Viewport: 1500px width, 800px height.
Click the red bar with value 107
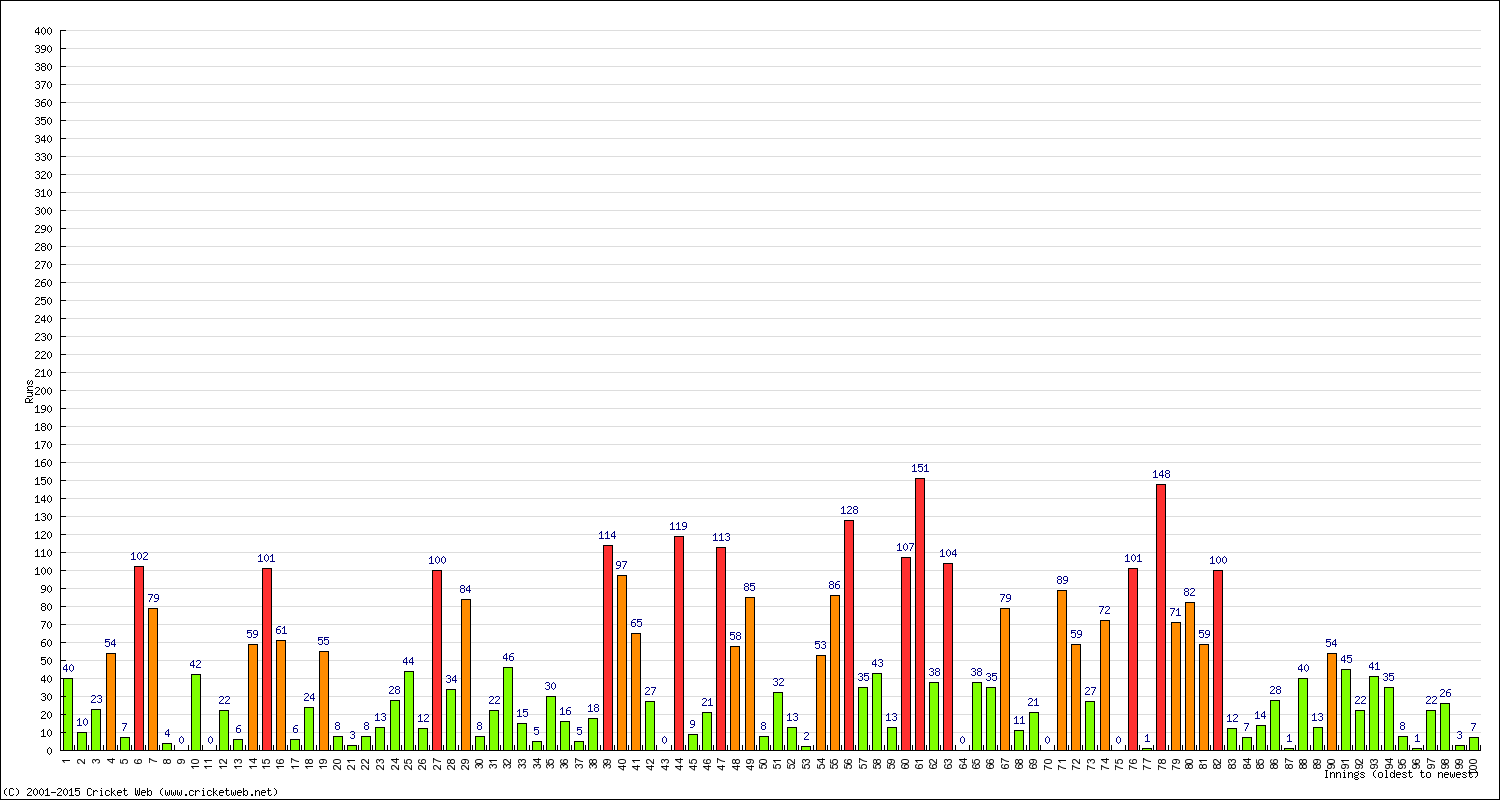906,654
